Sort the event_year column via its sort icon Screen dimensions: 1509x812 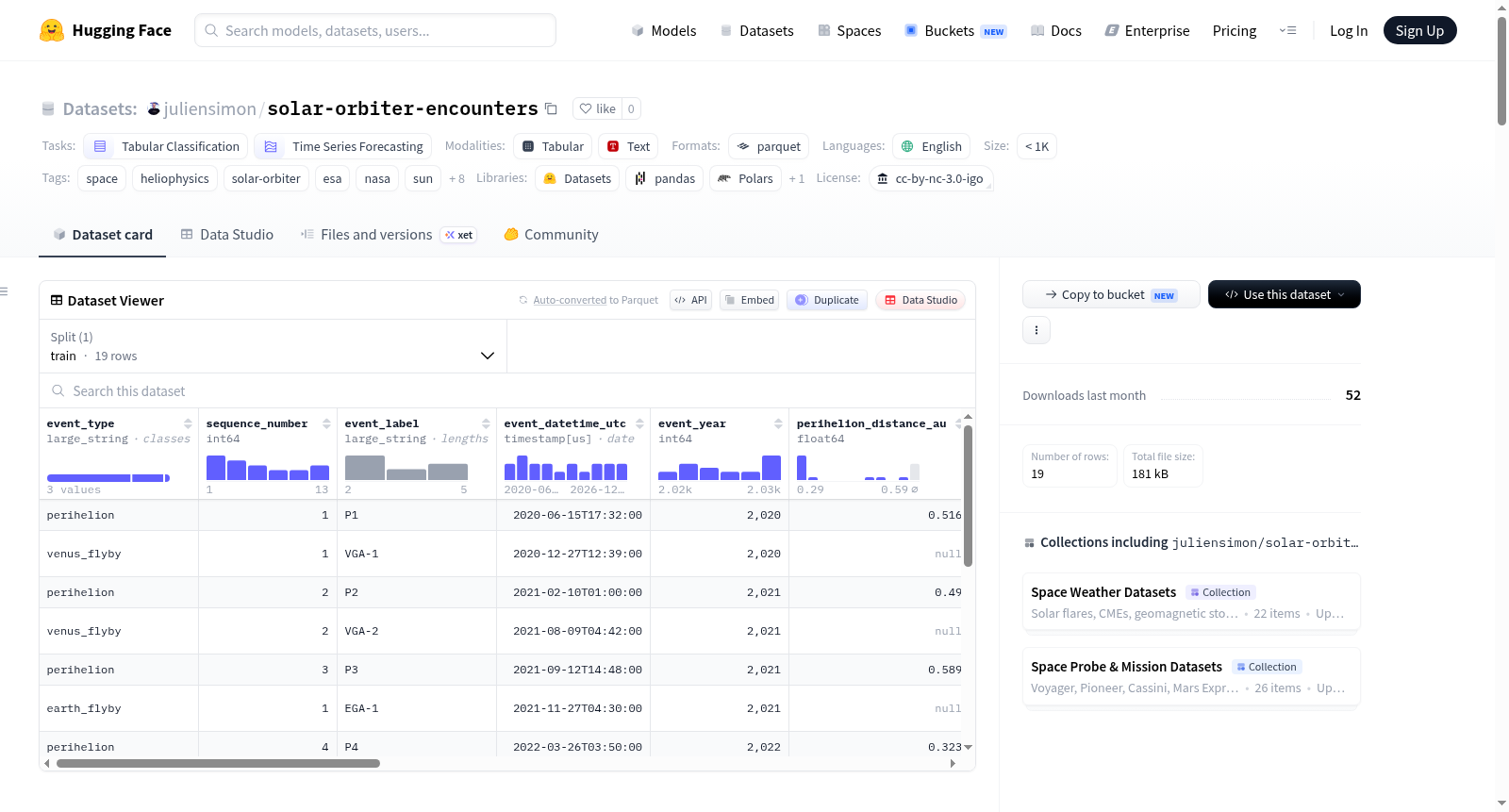click(778, 423)
